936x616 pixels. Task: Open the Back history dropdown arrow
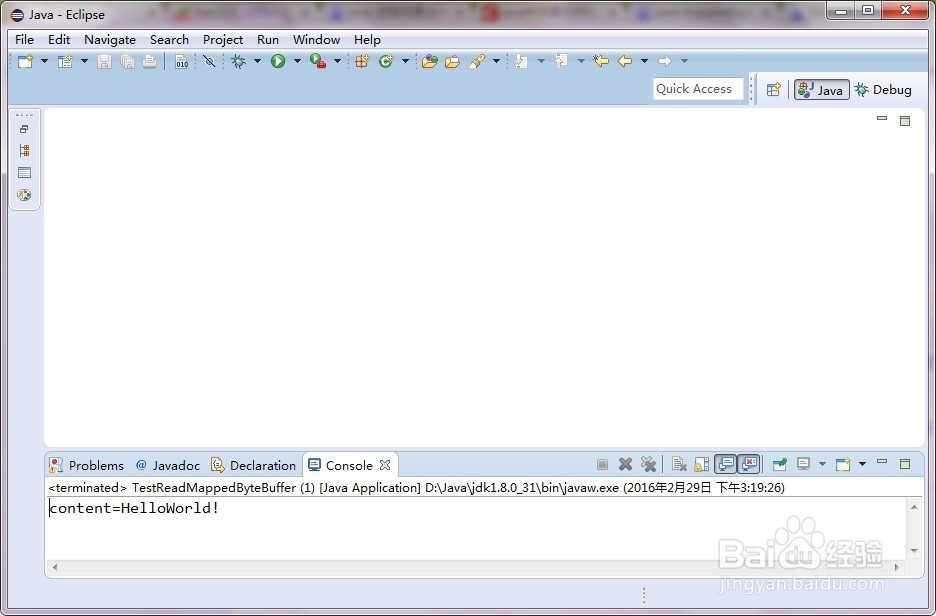coord(644,61)
